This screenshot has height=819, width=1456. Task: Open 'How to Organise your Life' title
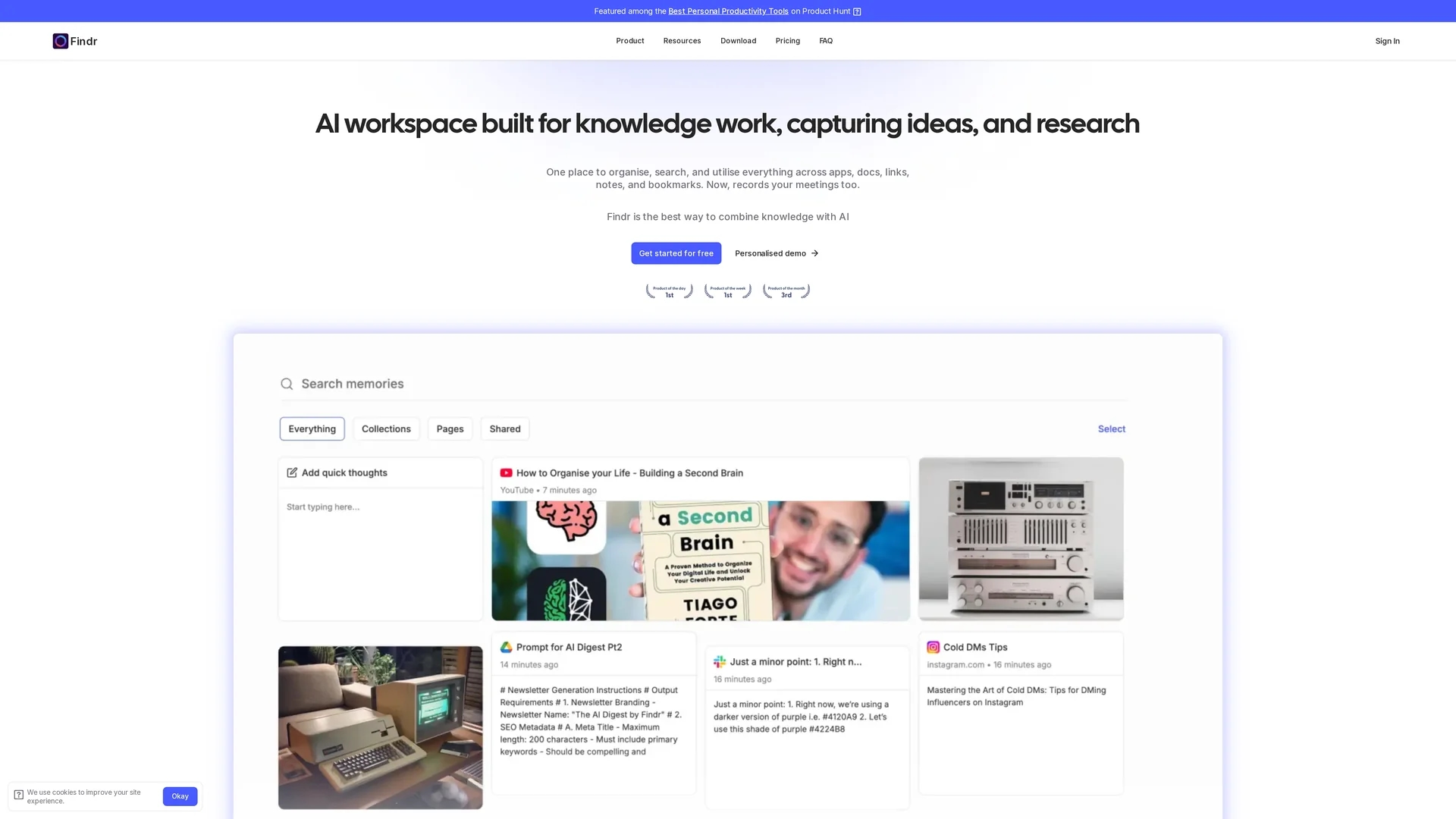629,472
